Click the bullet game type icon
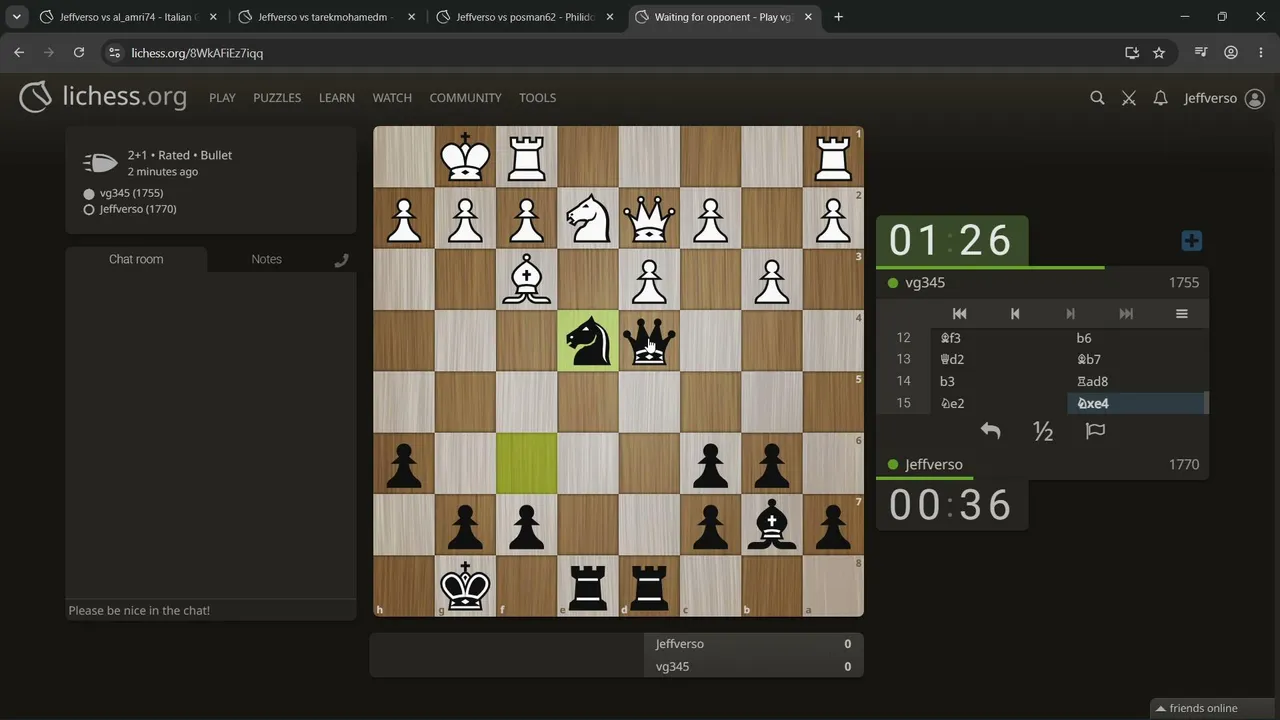Image resolution: width=1280 pixels, height=720 pixels. (x=100, y=163)
